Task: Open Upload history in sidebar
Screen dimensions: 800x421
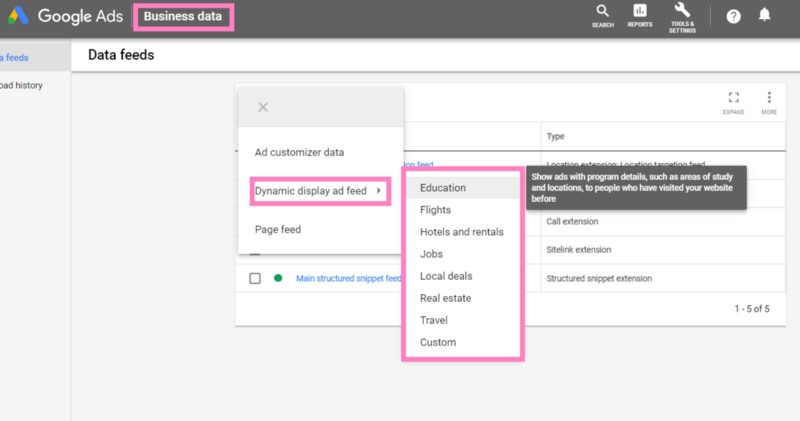Action: tap(21, 85)
